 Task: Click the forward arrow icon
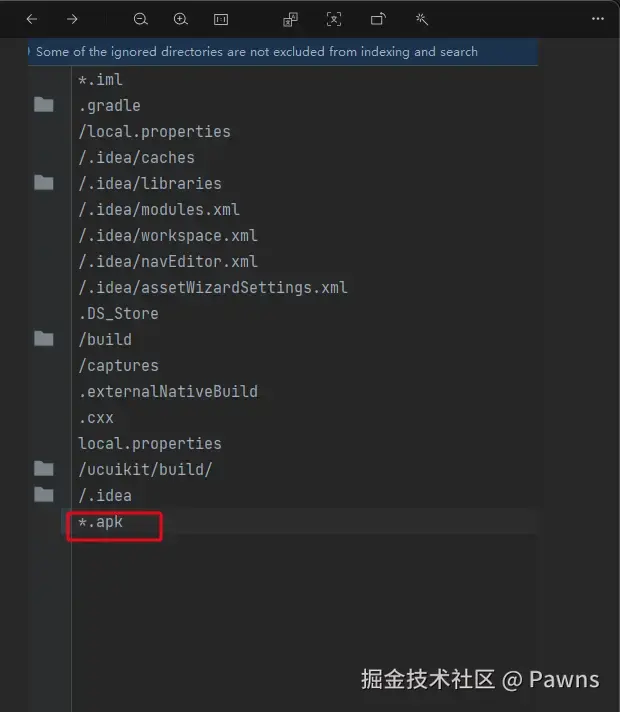(72, 19)
